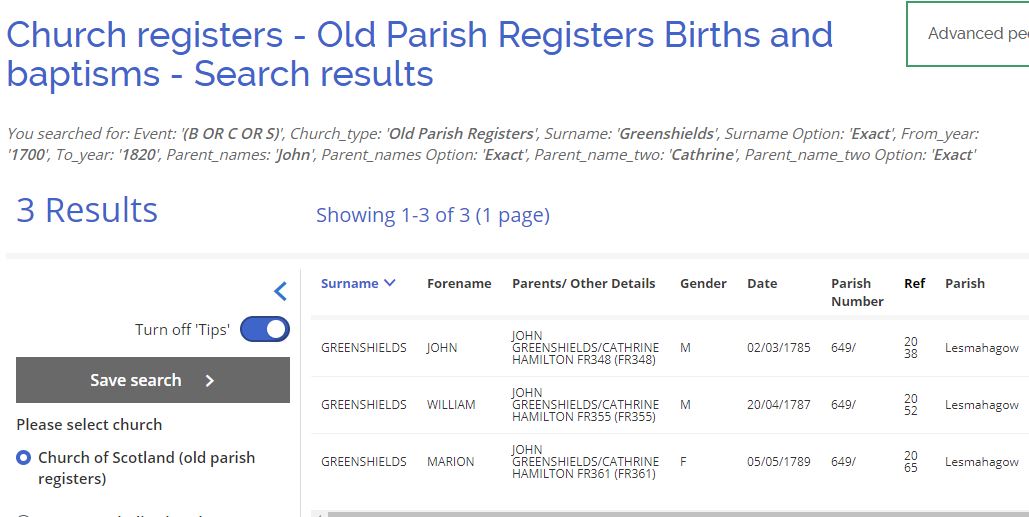Sort by Forename column header

click(459, 283)
